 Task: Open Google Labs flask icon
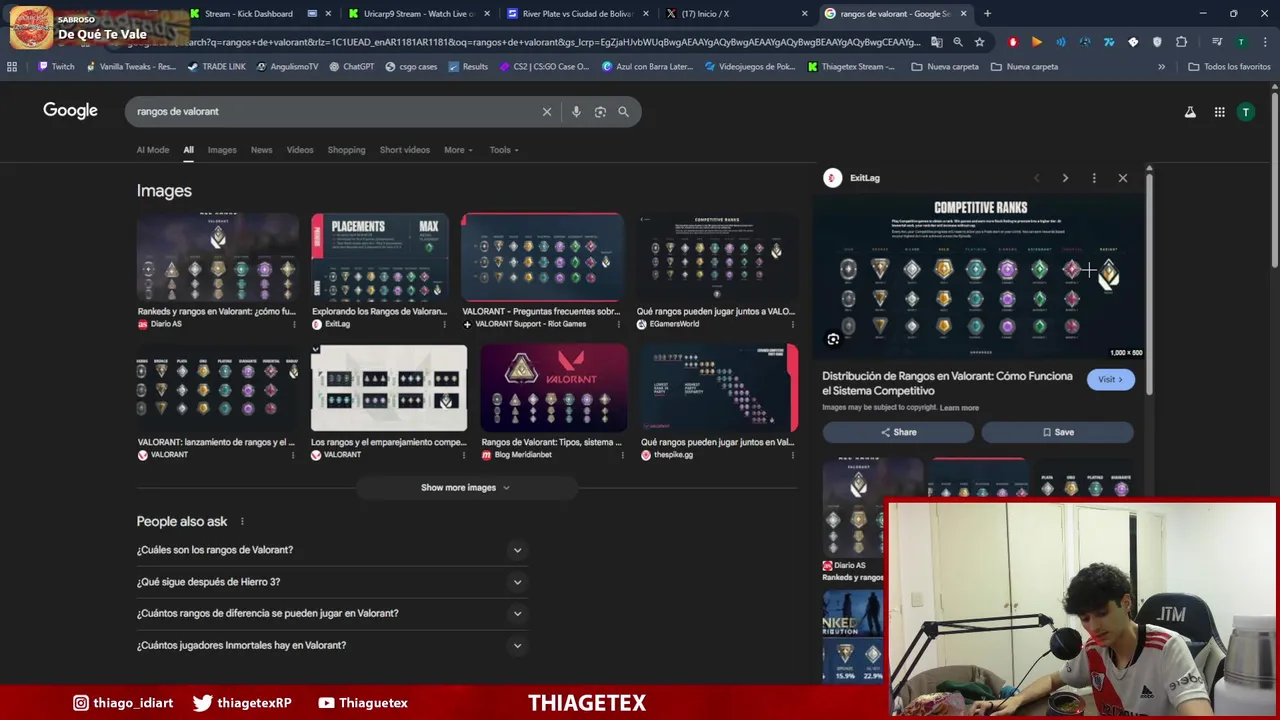[1190, 112]
